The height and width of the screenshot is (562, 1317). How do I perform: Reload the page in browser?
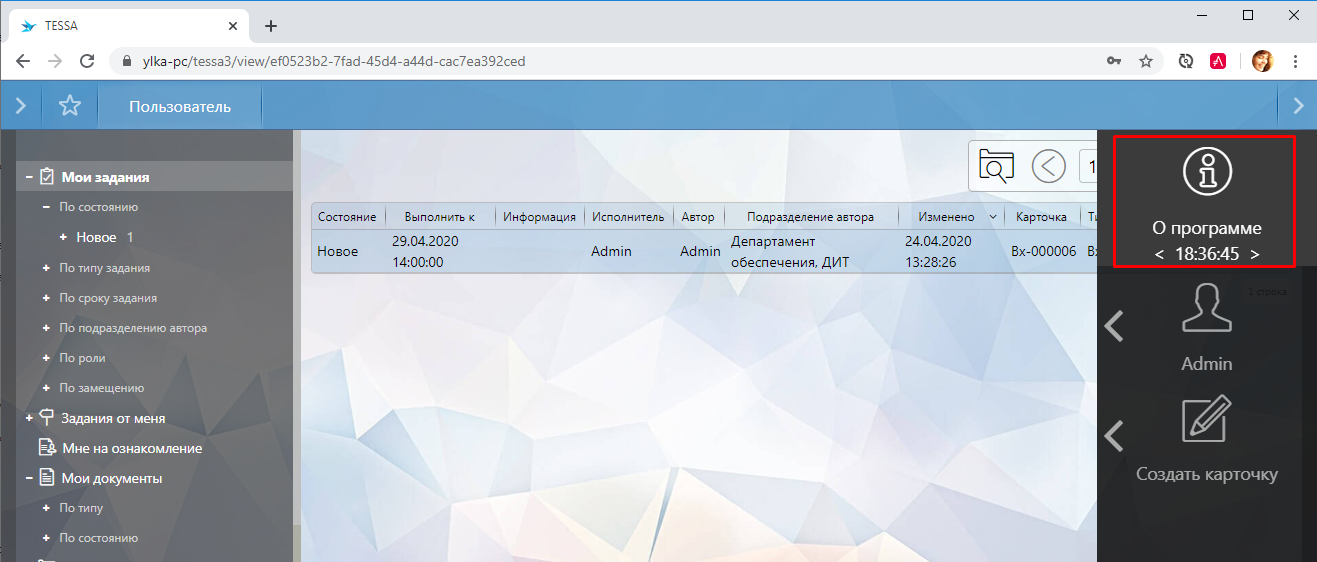(x=87, y=61)
